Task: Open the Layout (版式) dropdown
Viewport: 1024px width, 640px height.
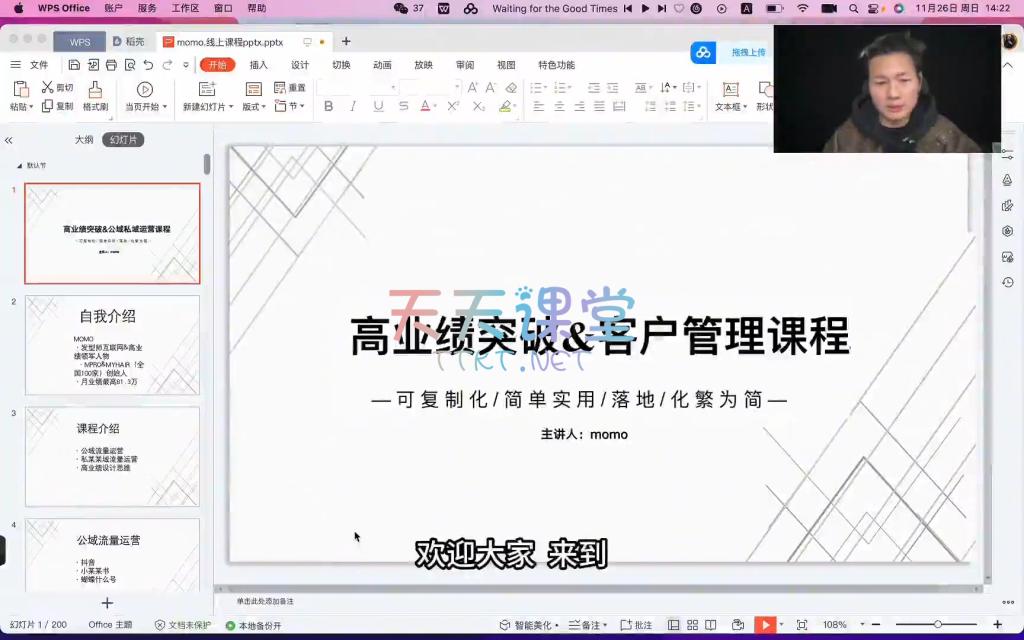Action: point(254,107)
